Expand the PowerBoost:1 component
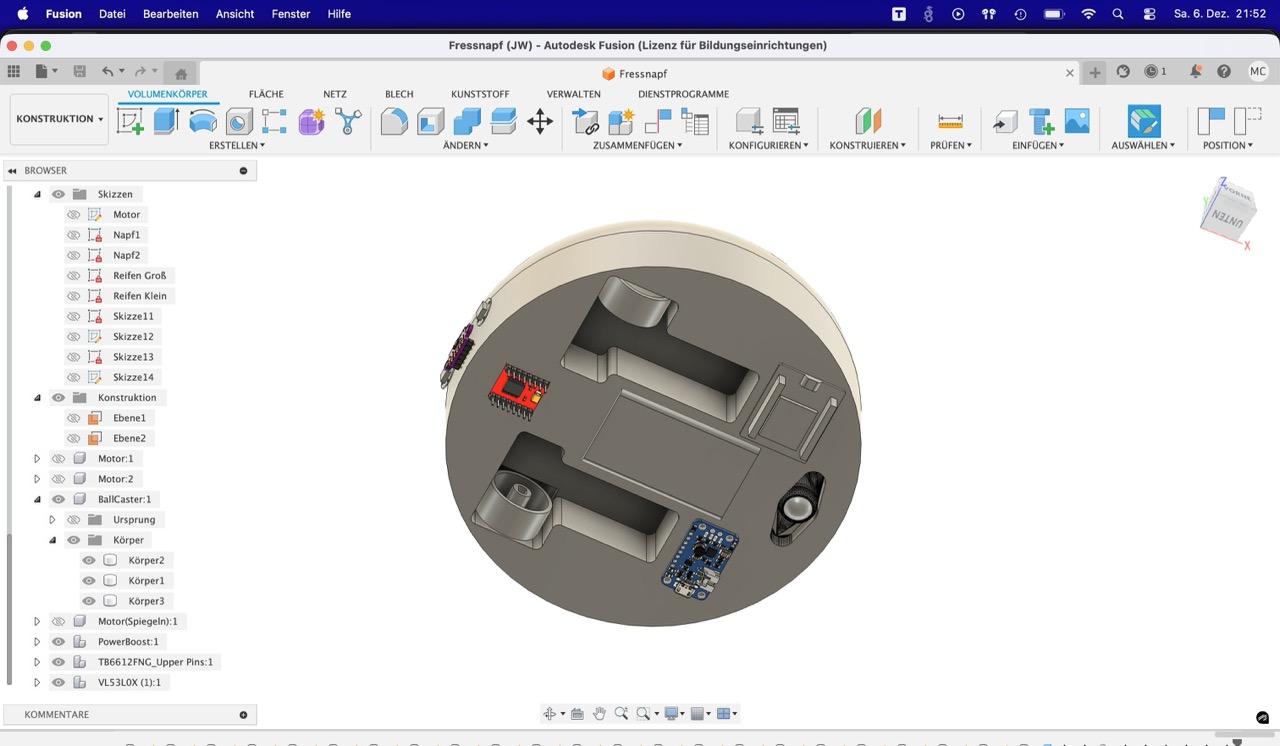This screenshot has width=1280, height=746. (37, 642)
